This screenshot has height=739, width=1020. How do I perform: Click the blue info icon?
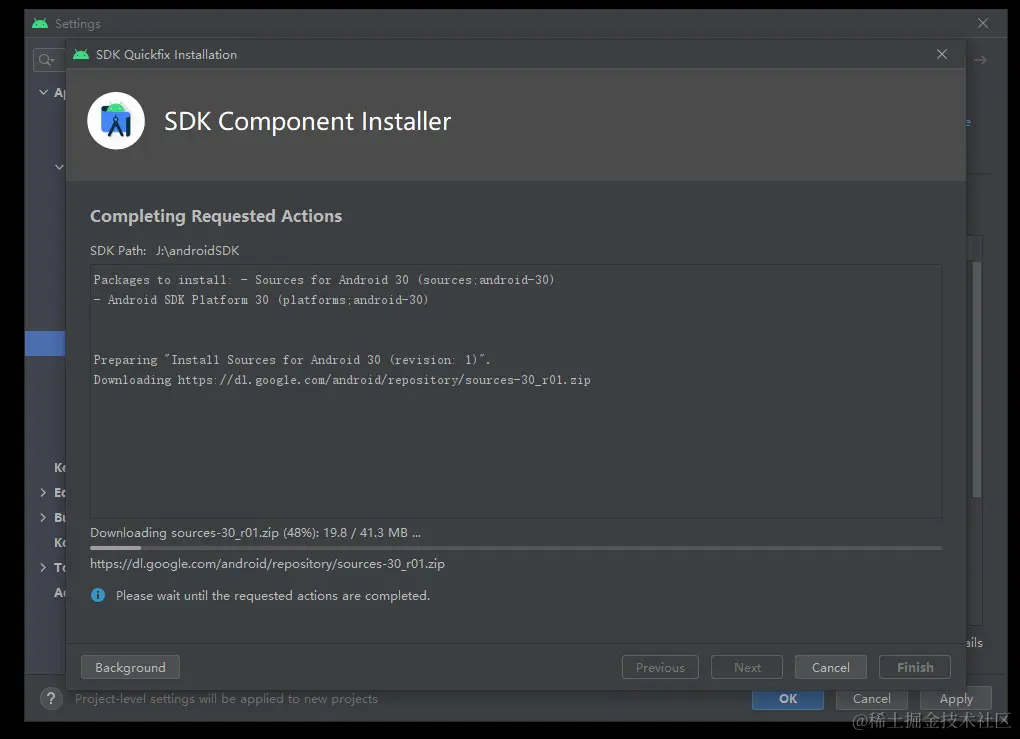(98, 595)
